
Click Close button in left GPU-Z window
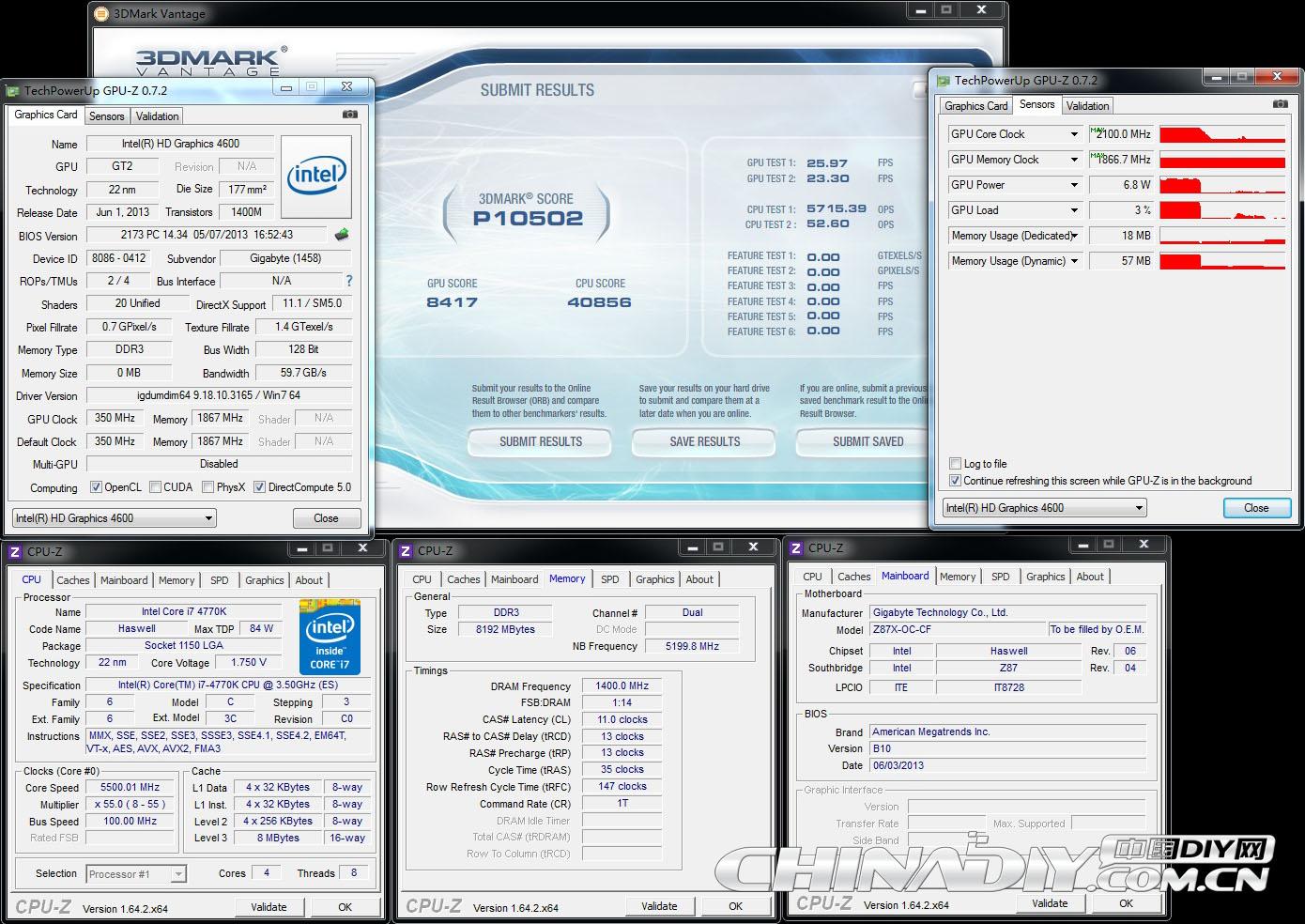point(326,518)
